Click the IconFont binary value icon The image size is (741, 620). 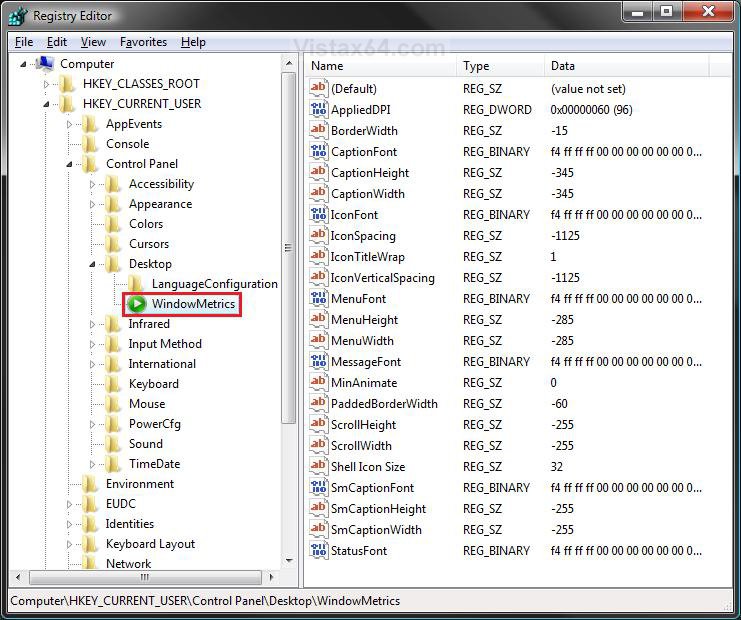(318, 214)
